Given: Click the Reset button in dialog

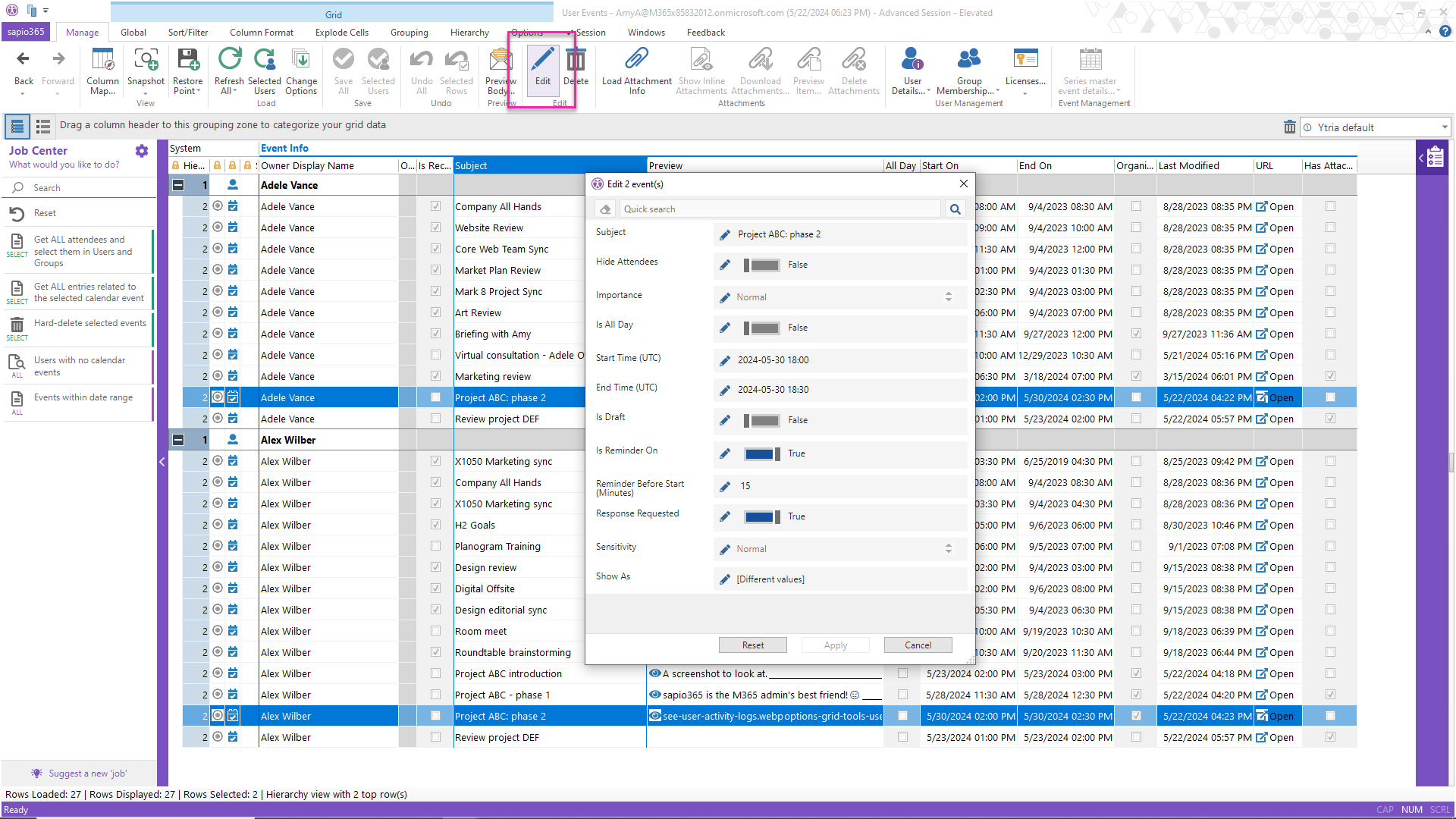Looking at the screenshot, I should pyautogui.click(x=753, y=645).
